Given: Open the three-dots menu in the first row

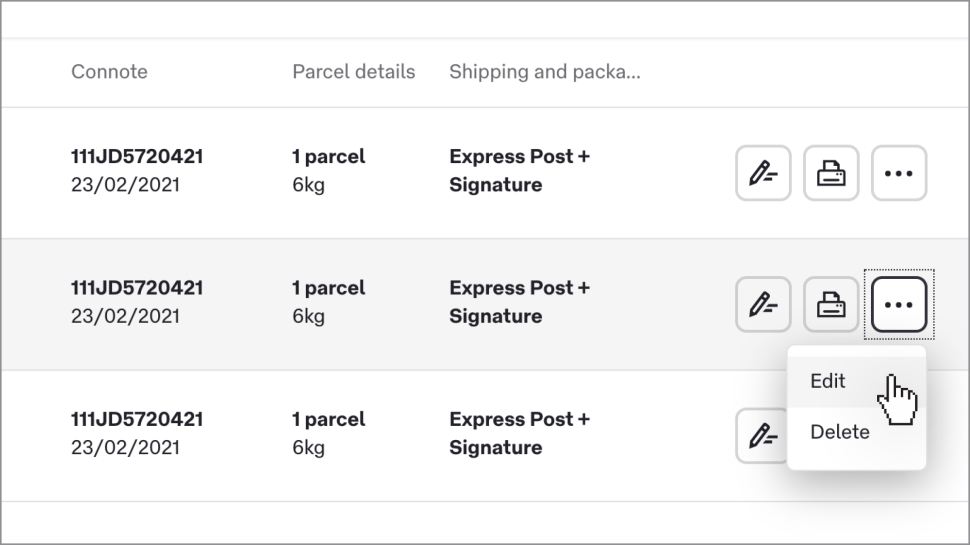Looking at the screenshot, I should pos(899,174).
